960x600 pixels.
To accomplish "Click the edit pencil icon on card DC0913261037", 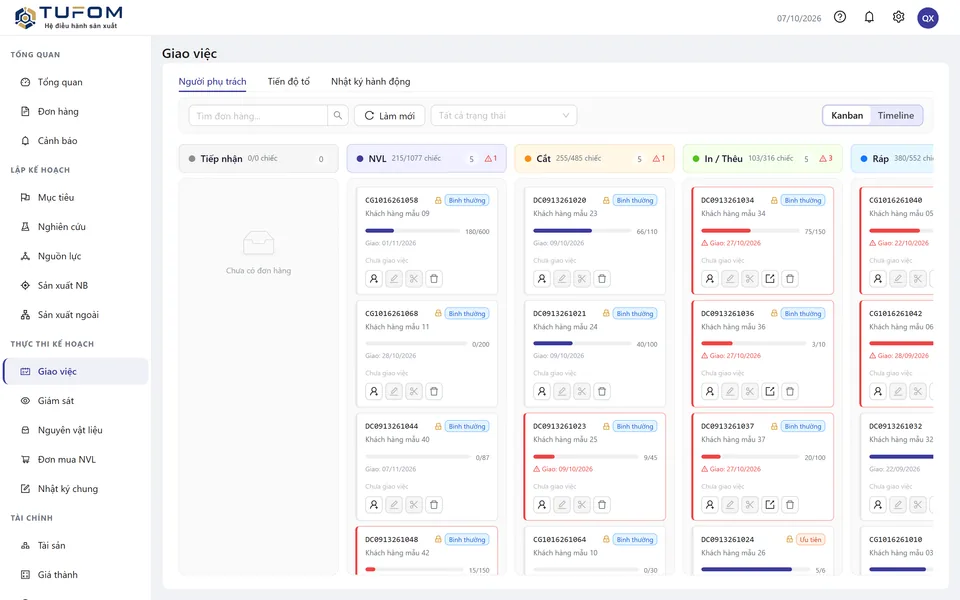I will click(x=729, y=504).
